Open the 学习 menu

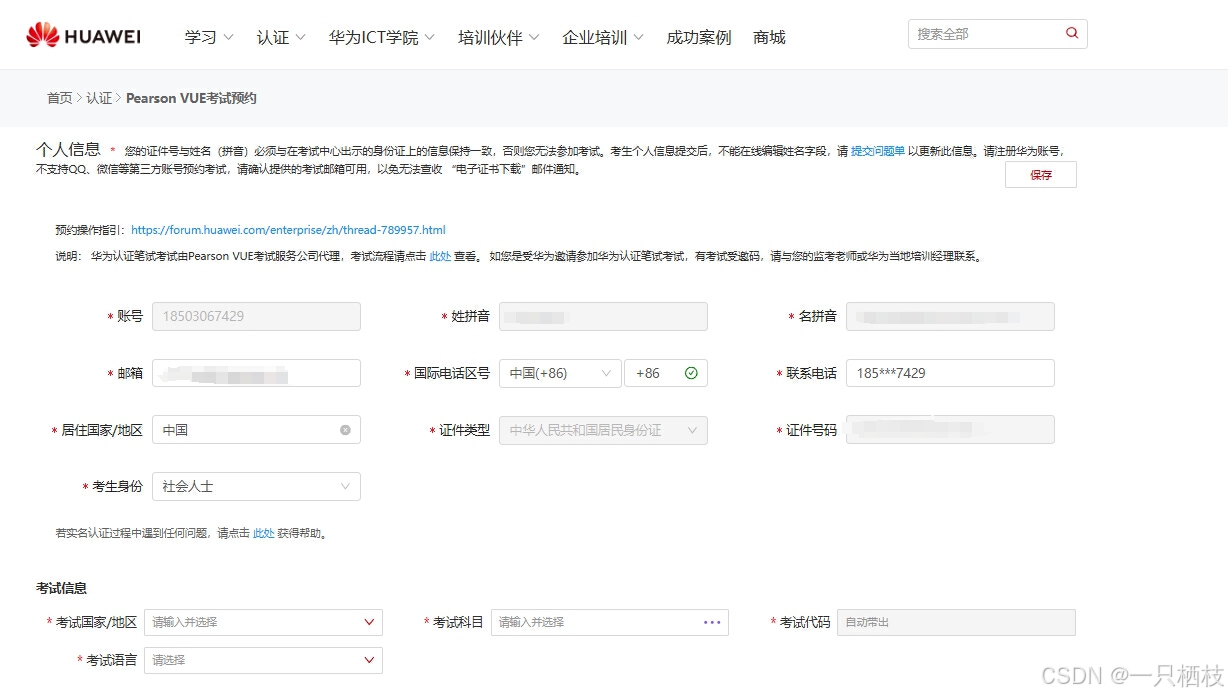click(209, 37)
